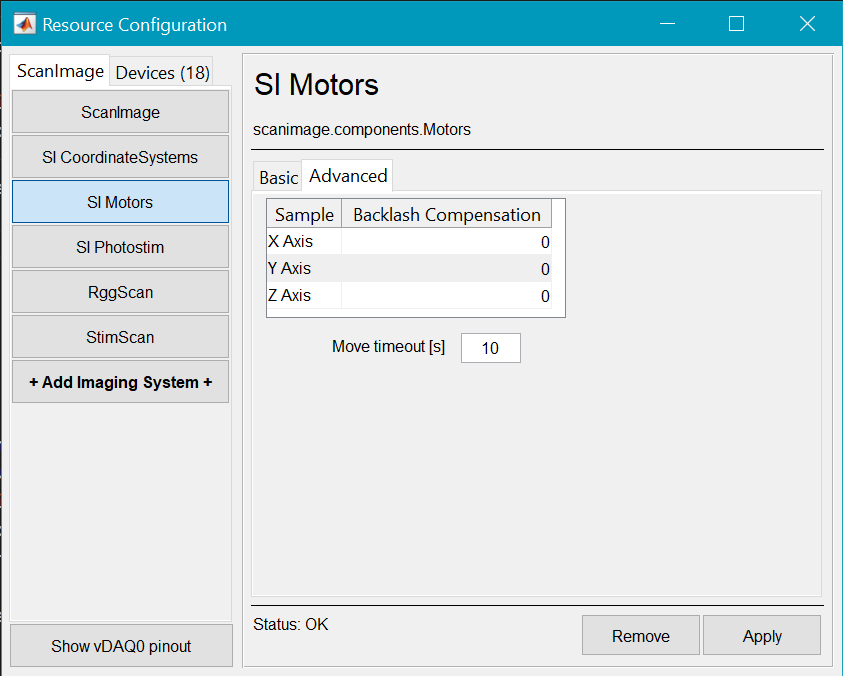Select SI Motors in the sidebar
The height and width of the screenshot is (676, 843).
120,202
